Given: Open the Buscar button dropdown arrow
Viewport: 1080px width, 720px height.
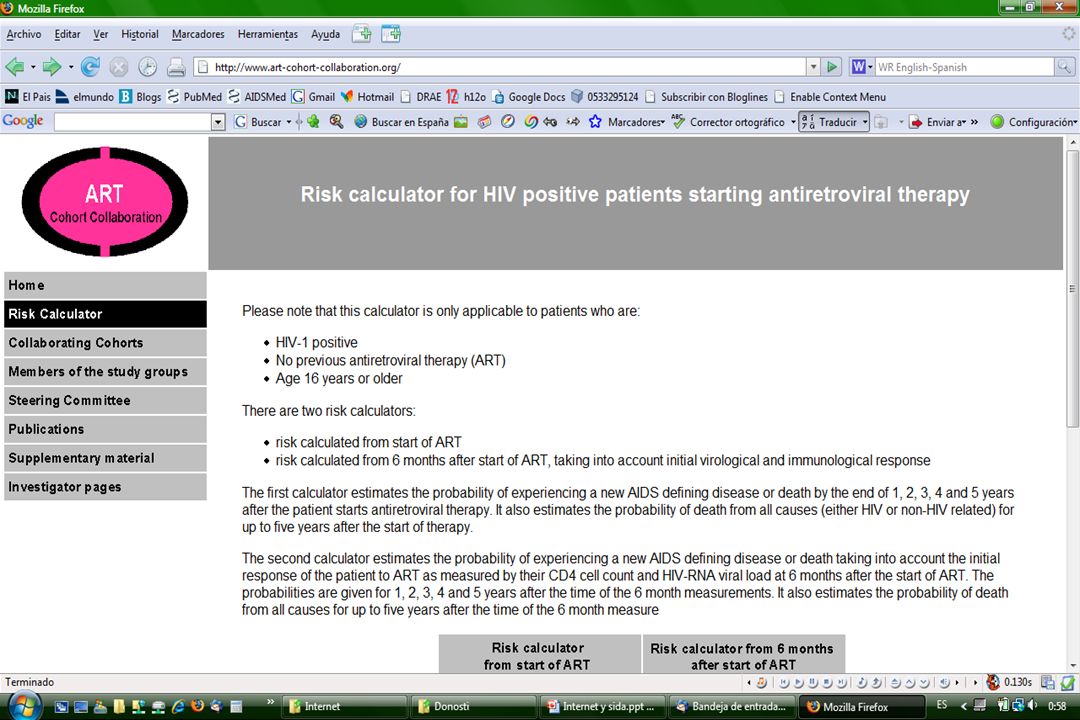Looking at the screenshot, I should coord(289,122).
